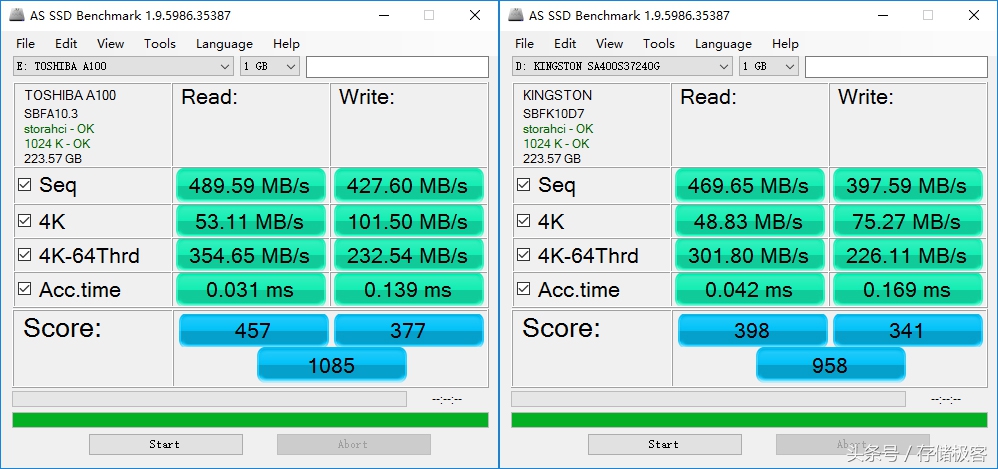Click Seq read result 469.65 MB/s
Image resolution: width=998 pixels, height=469 pixels.
tap(750, 185)
